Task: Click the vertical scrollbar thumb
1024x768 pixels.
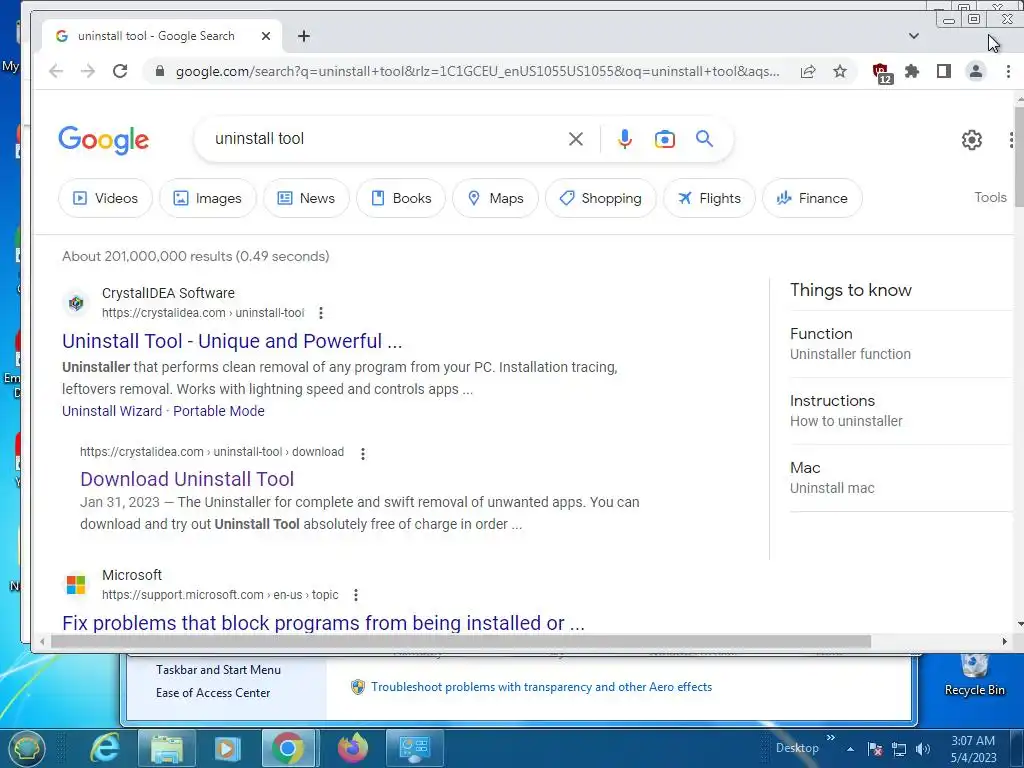Action: click(1019, 157)
